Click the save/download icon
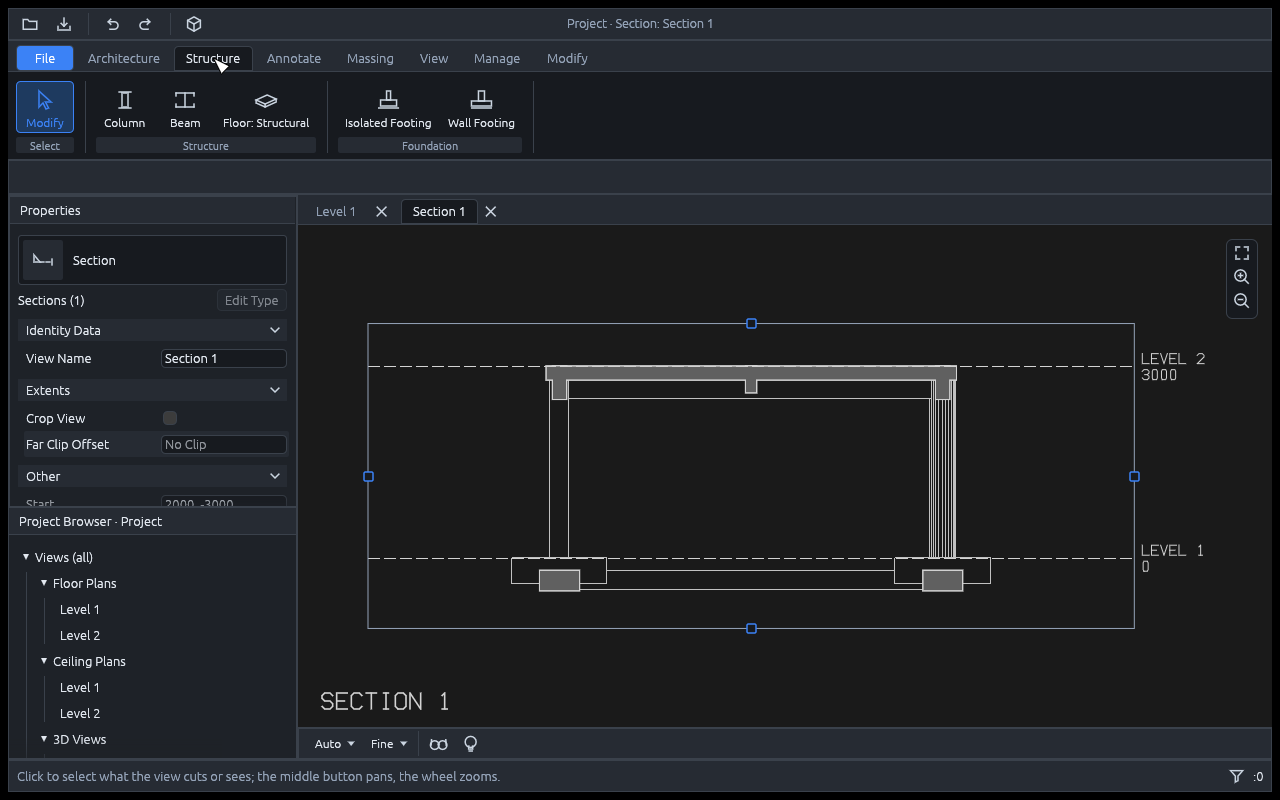The width and height of the screenshot is (1280, 800). [x=64, y=24]
